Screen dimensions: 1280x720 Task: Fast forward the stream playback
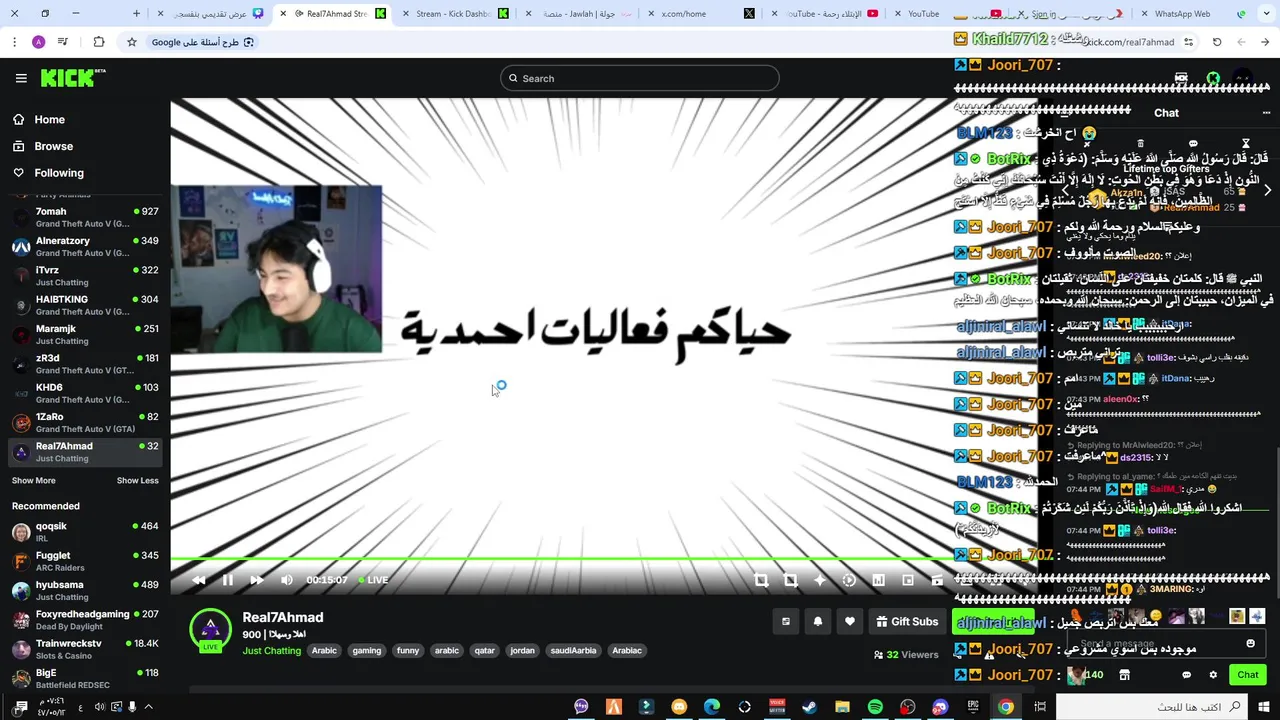pos(257,580)
